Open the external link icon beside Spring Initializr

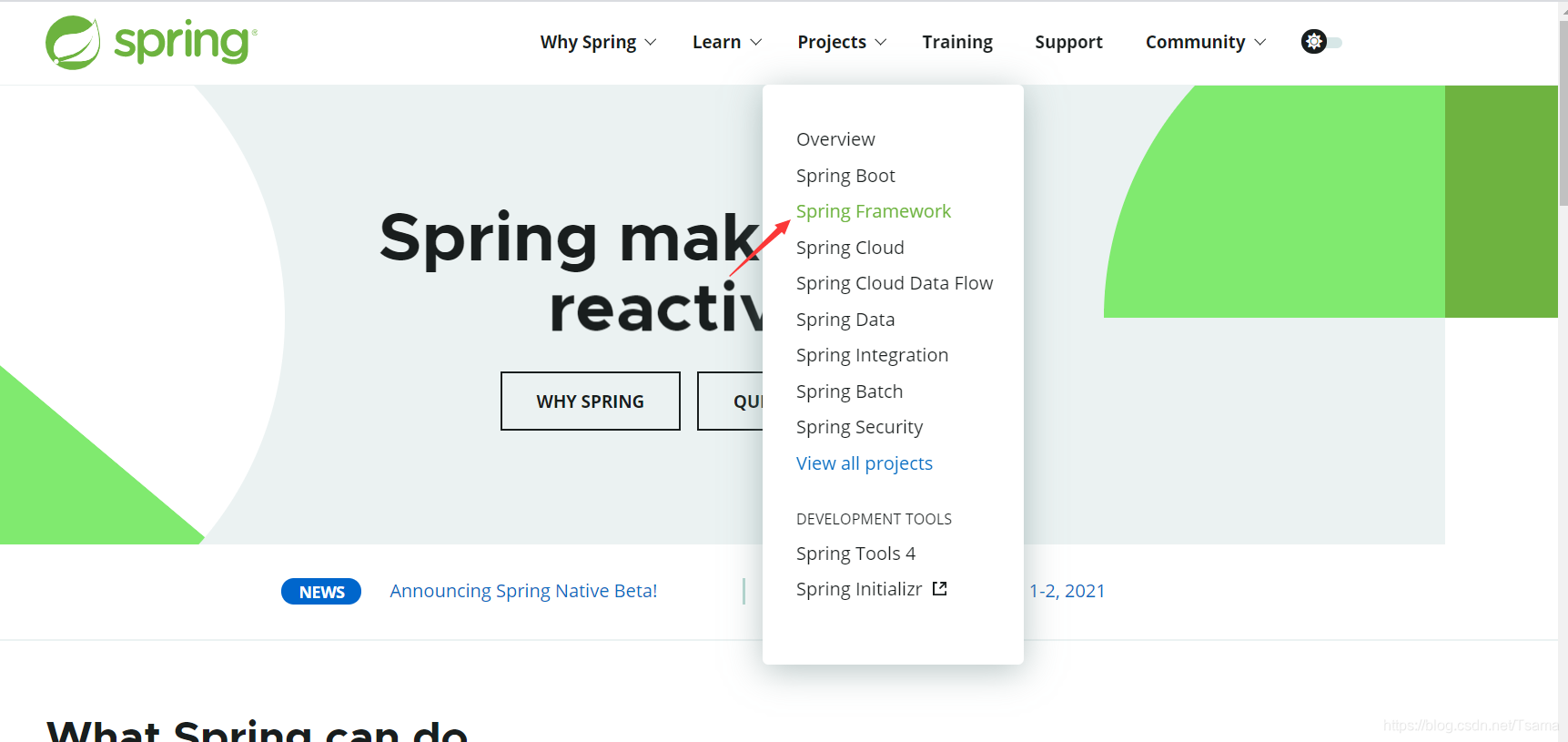click(940, 589)
